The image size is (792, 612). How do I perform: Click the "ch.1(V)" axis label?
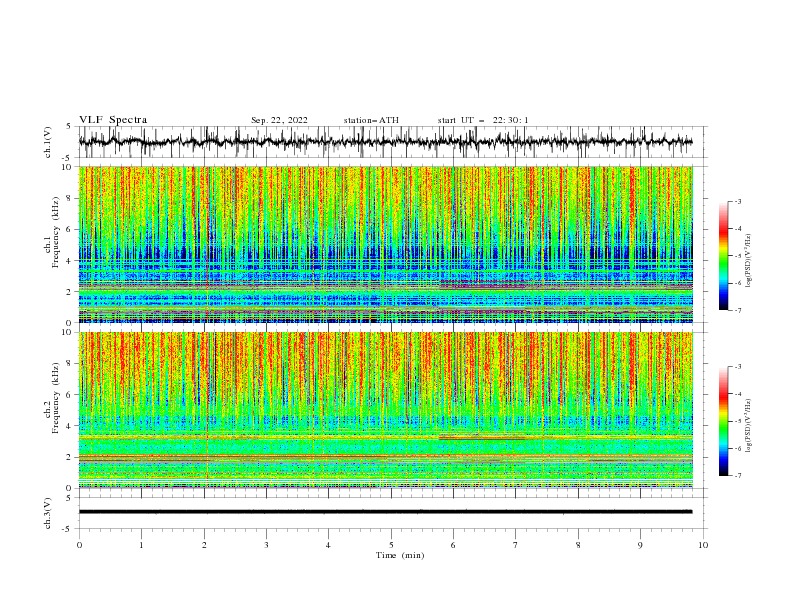[48, 142]
